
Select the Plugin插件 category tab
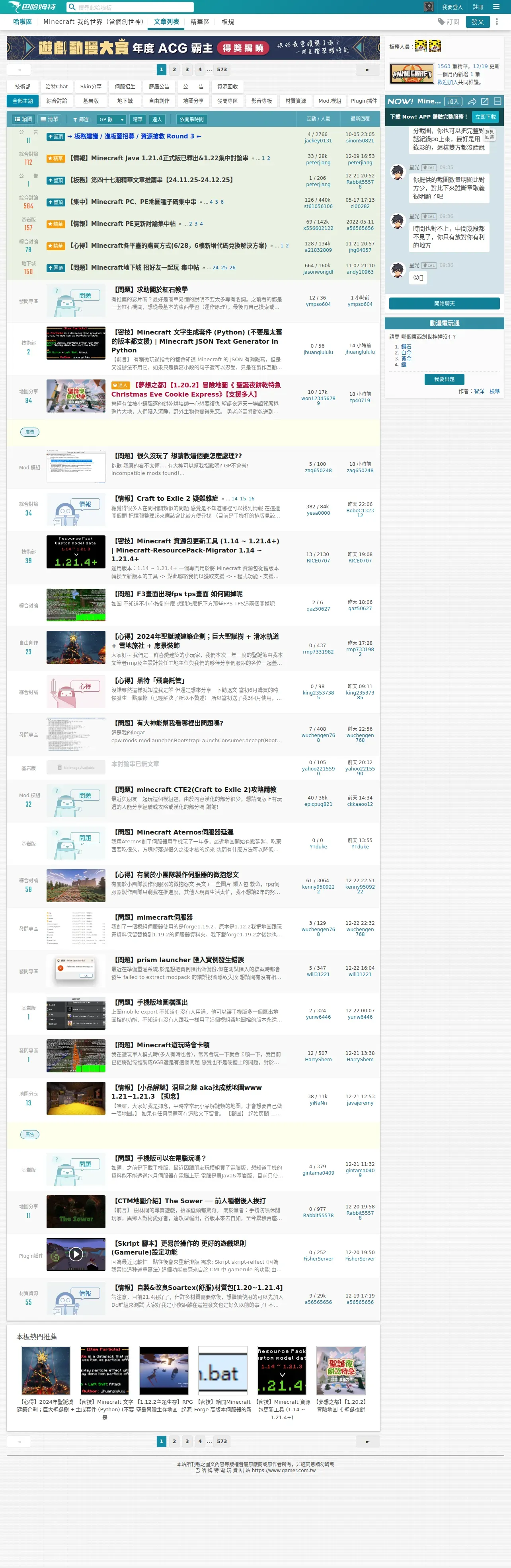(x=364, y=101)
